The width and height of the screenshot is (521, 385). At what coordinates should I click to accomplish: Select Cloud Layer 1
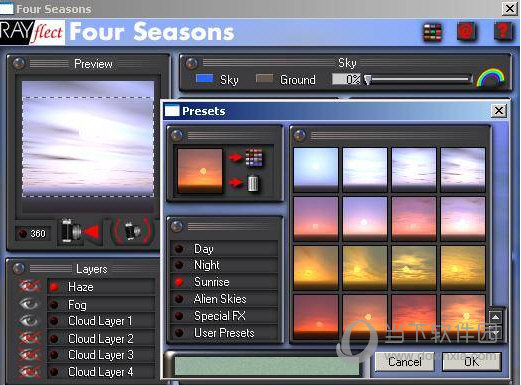(101, 321)
